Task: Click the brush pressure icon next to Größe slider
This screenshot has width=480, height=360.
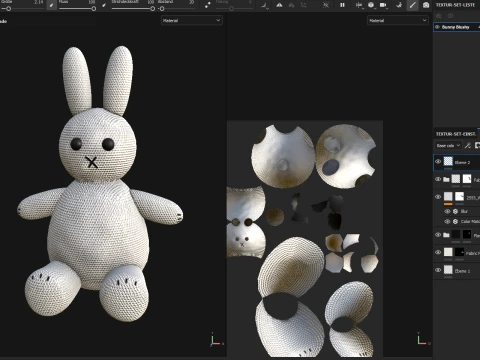Action: (51, 5)
